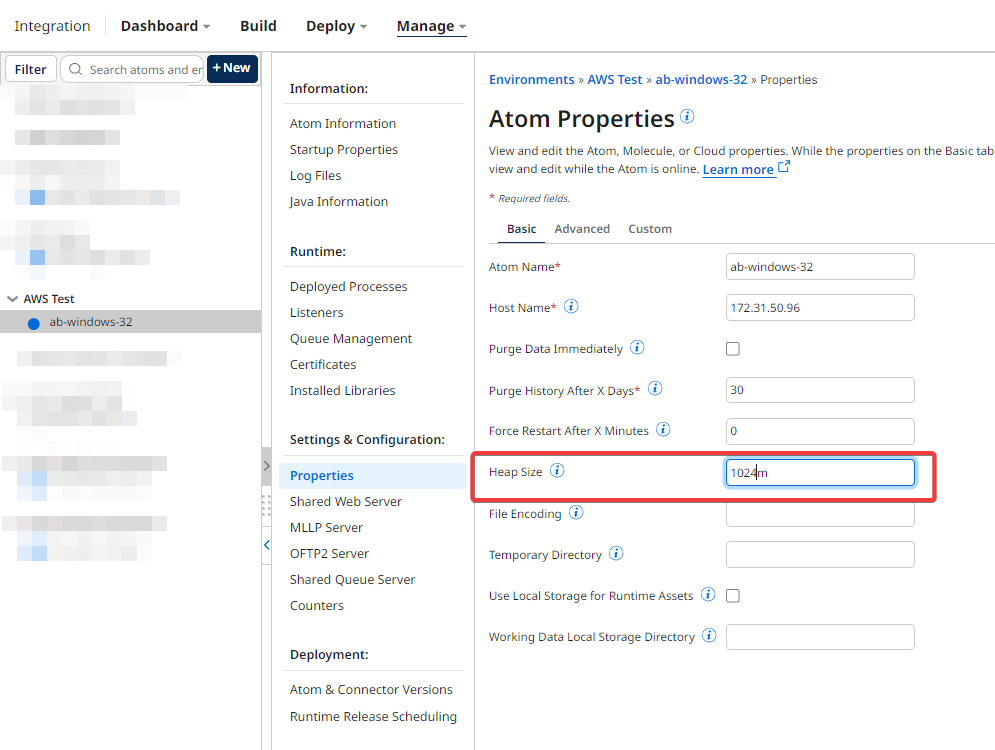
Task: Click the Host Name info icon
Action: pyautogui.click(x=571, y=307)
